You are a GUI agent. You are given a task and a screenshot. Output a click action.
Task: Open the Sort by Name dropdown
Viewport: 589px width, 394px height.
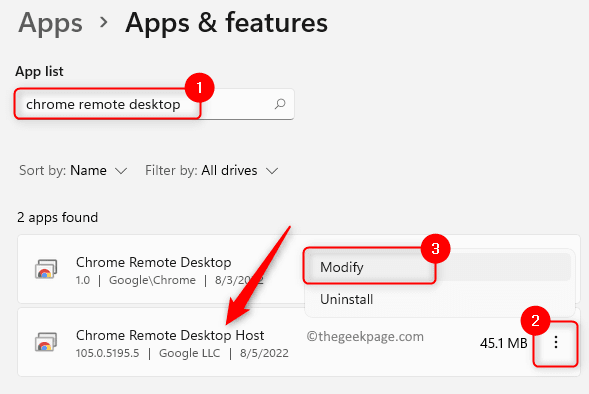tap(73, 171)
